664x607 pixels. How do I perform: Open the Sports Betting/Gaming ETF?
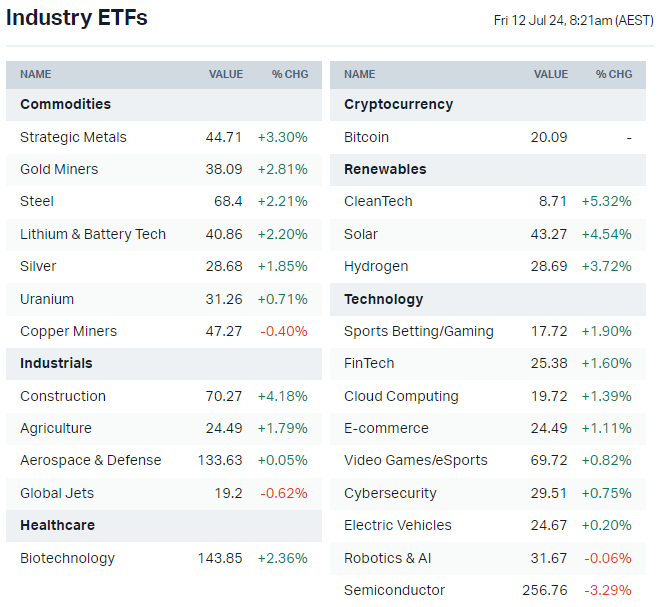418,331
